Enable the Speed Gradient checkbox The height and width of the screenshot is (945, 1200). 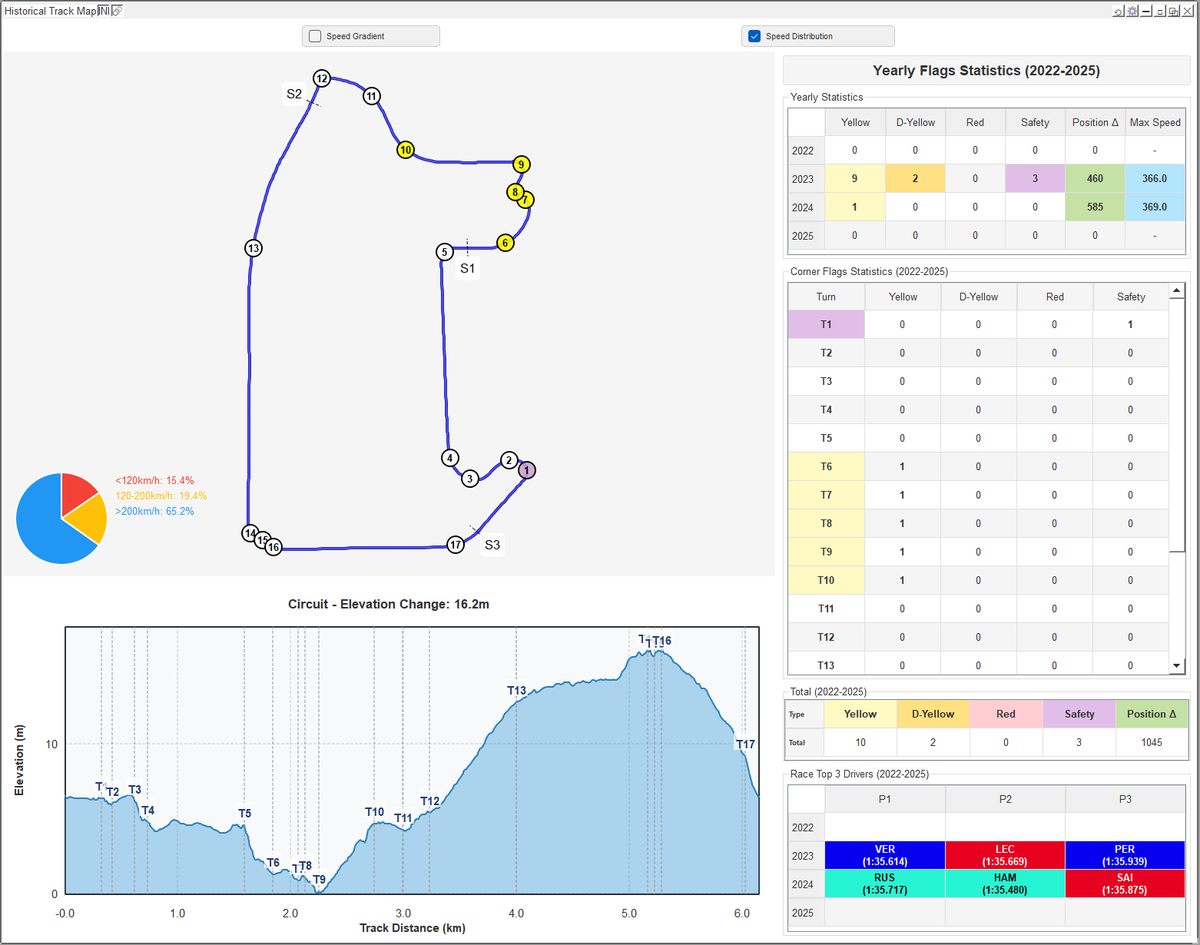click(315, 36)
